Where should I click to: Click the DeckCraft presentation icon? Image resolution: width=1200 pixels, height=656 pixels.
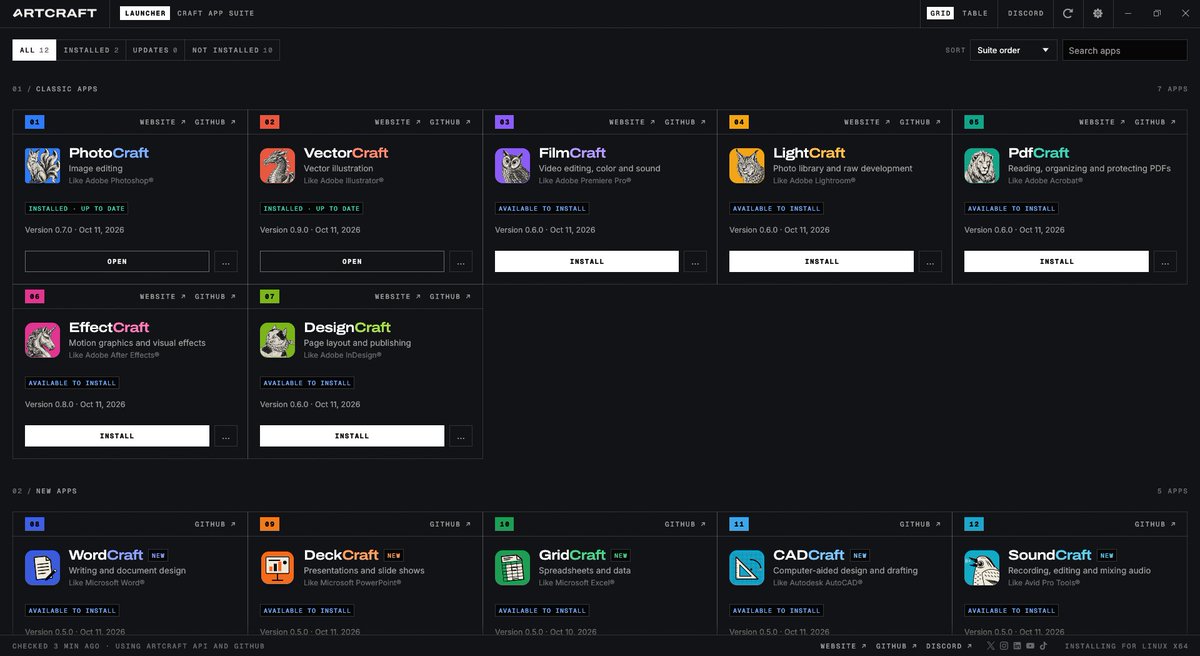tap(277, 568)
